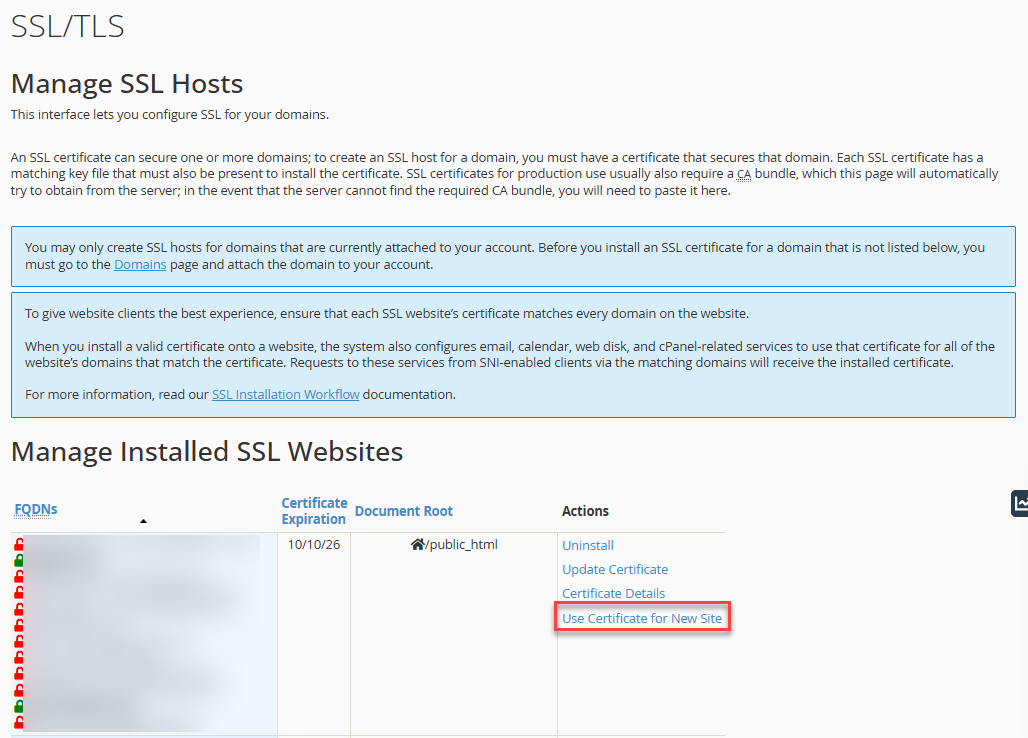
Task: Click the Document Root column header
Action: click(404, 510)
